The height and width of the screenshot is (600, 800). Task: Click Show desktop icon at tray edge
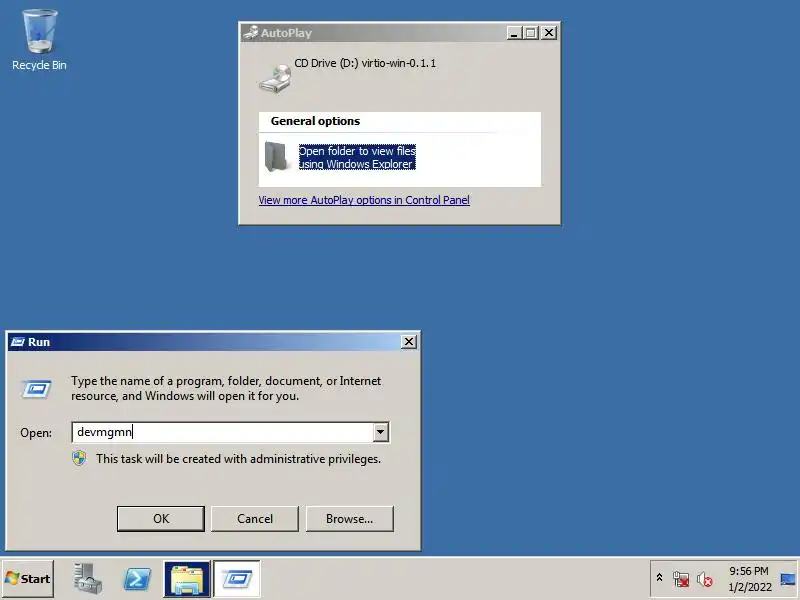click(x=788, y=579)
